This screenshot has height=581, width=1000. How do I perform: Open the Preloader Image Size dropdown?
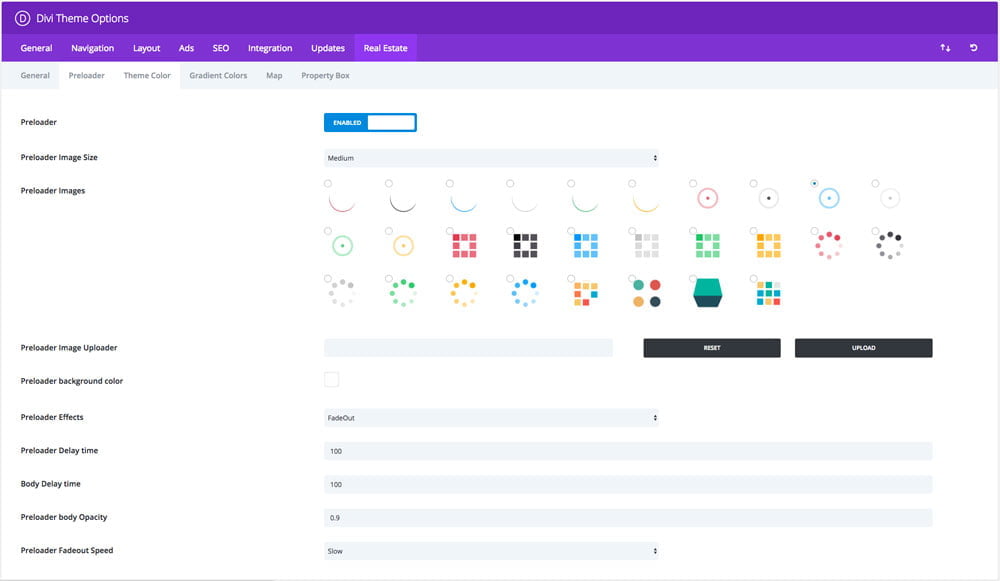coord(491,158)
